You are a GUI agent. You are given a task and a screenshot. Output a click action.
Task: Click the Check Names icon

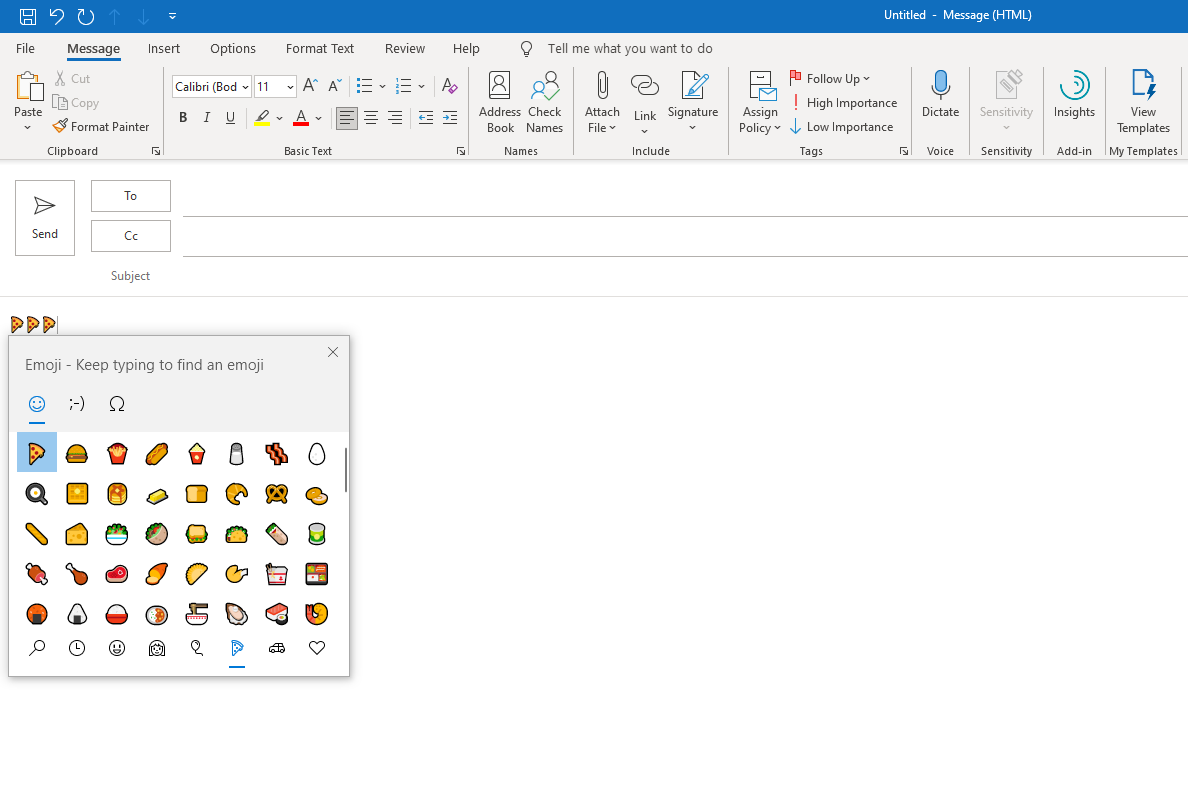tap(544, 100)
